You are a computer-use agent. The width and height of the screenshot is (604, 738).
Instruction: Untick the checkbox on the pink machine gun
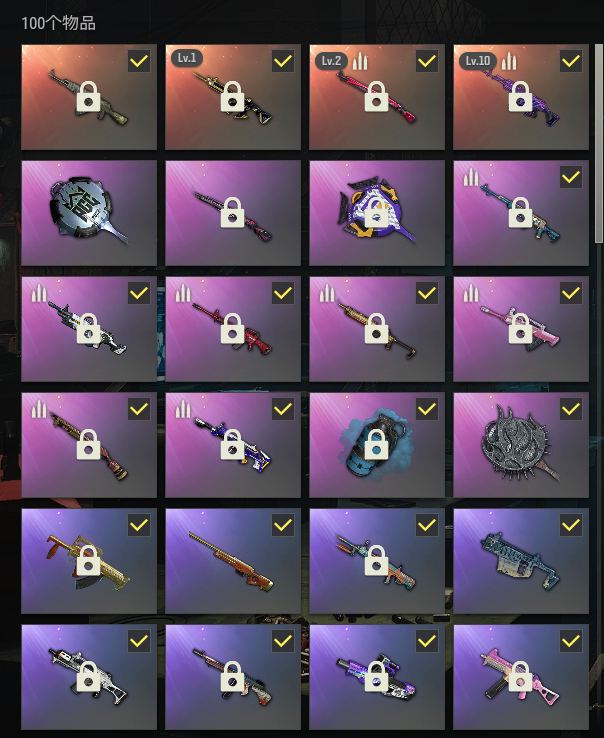pos(571,293)
